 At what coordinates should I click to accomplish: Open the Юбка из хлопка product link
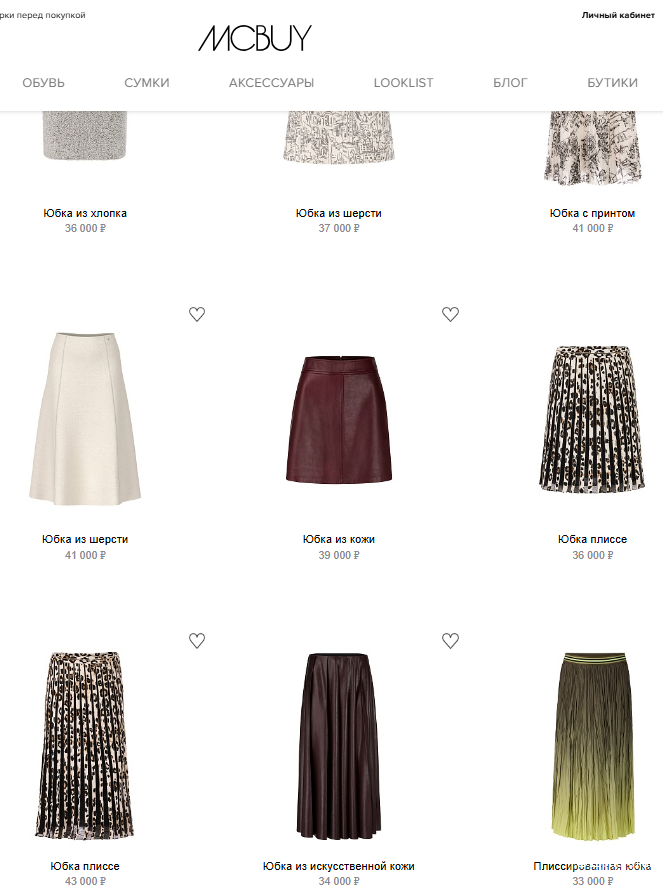point(85,213)
